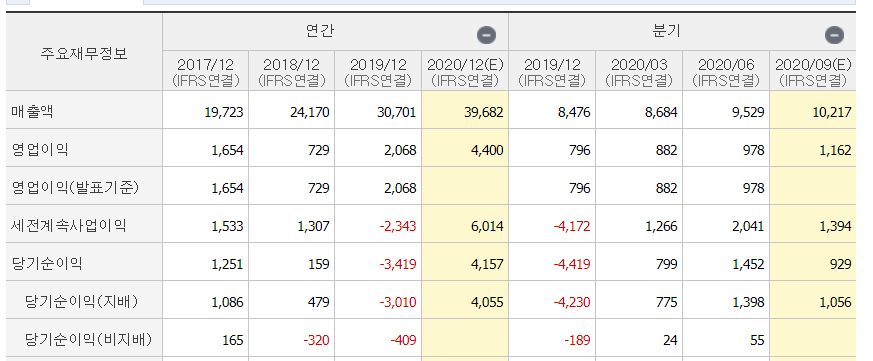Select quarterly revenue 8,684
The height and width of the screenshot is (361, 873).
[661, 113]
